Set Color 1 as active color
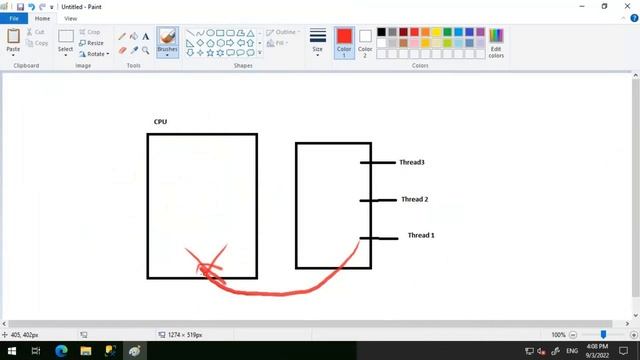Screen dimensions: 640x360 344,43
